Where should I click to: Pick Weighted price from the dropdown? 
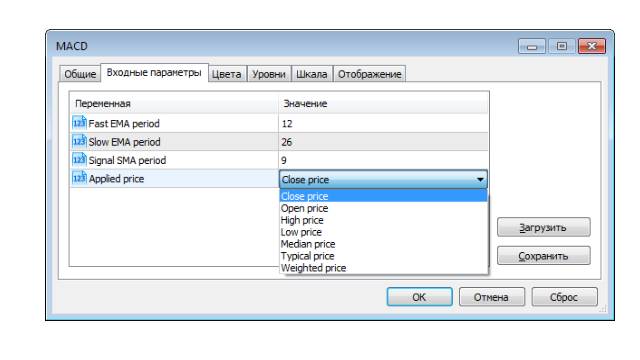click(x=384, y=268)
